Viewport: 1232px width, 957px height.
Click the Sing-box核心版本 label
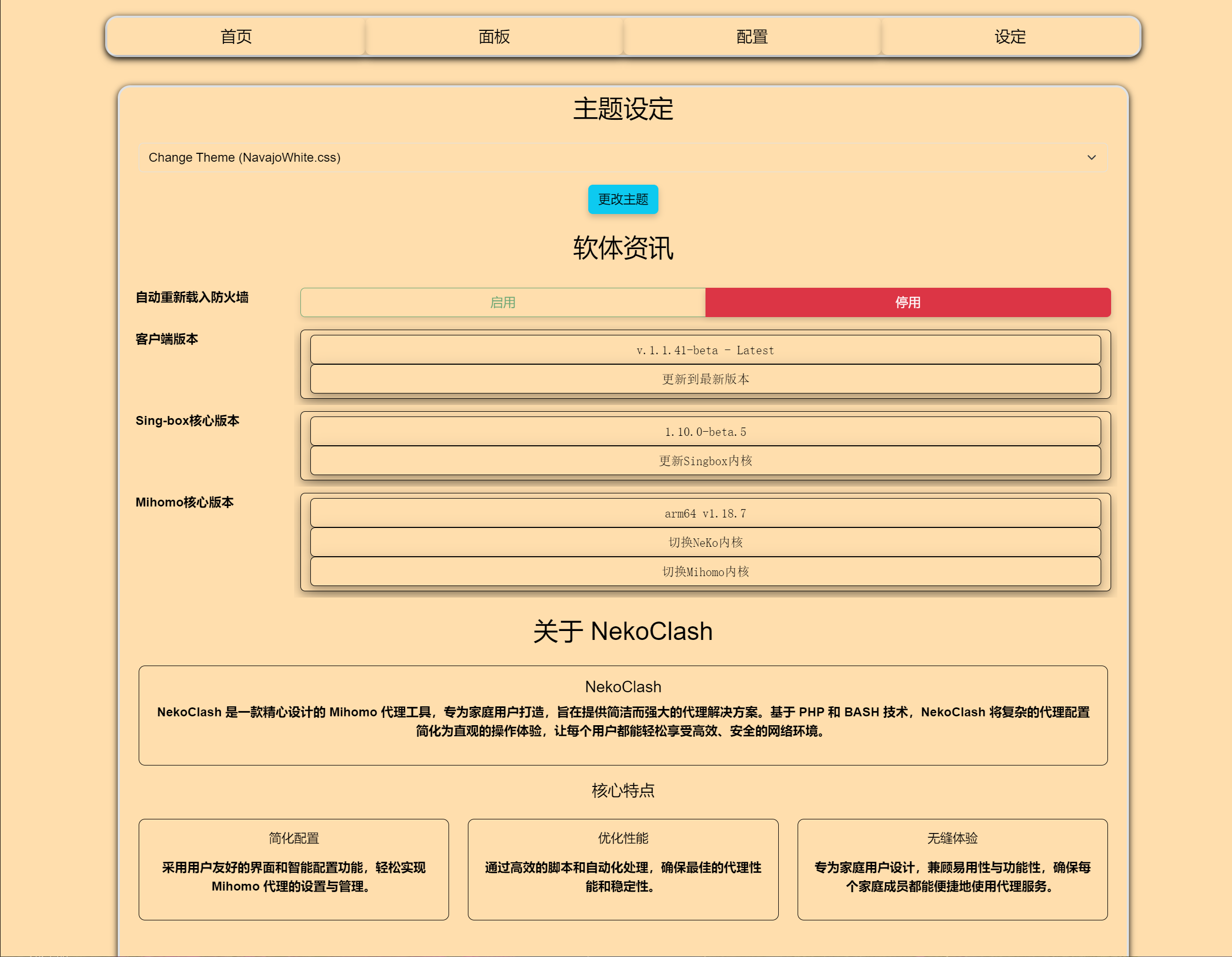tap(187, 421)
